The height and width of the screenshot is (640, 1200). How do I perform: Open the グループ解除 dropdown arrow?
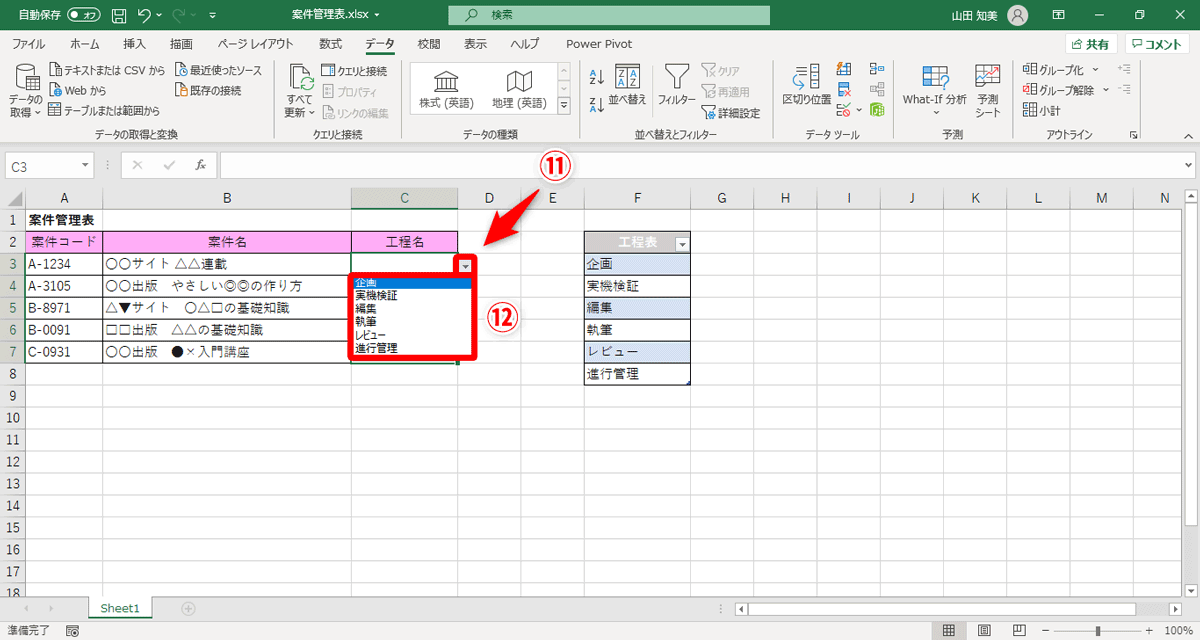[x=1106, y=90]
